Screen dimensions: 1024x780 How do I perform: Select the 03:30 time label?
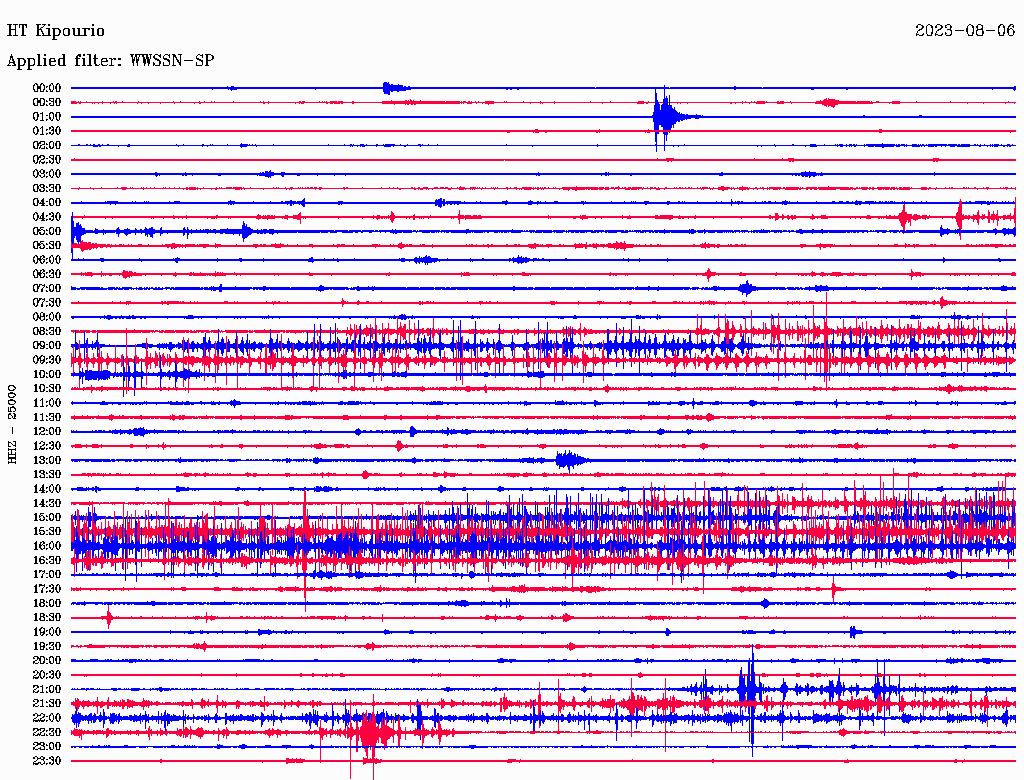pyautogui.click(x=47, y=189)
